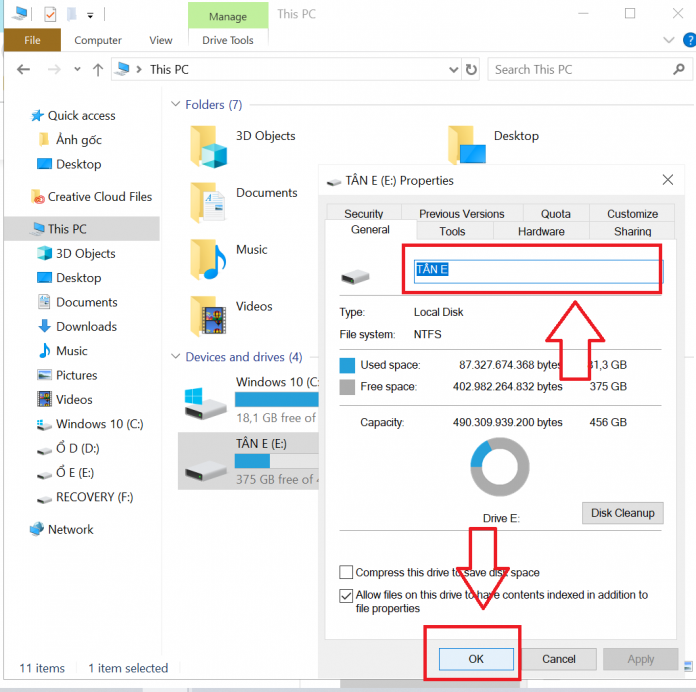Enable Compress this drive checkbox
The height and width of the screenshot is (692, 696).
tap(346, 573)
